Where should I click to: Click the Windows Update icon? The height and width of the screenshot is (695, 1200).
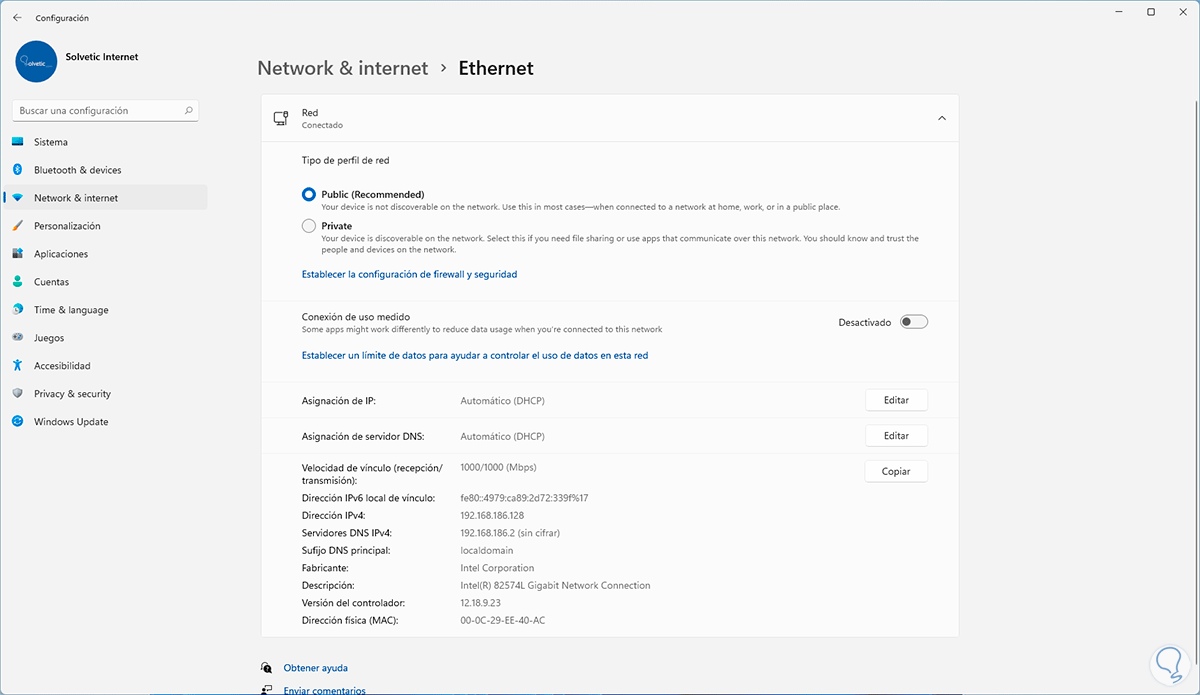tap(17, 422)
